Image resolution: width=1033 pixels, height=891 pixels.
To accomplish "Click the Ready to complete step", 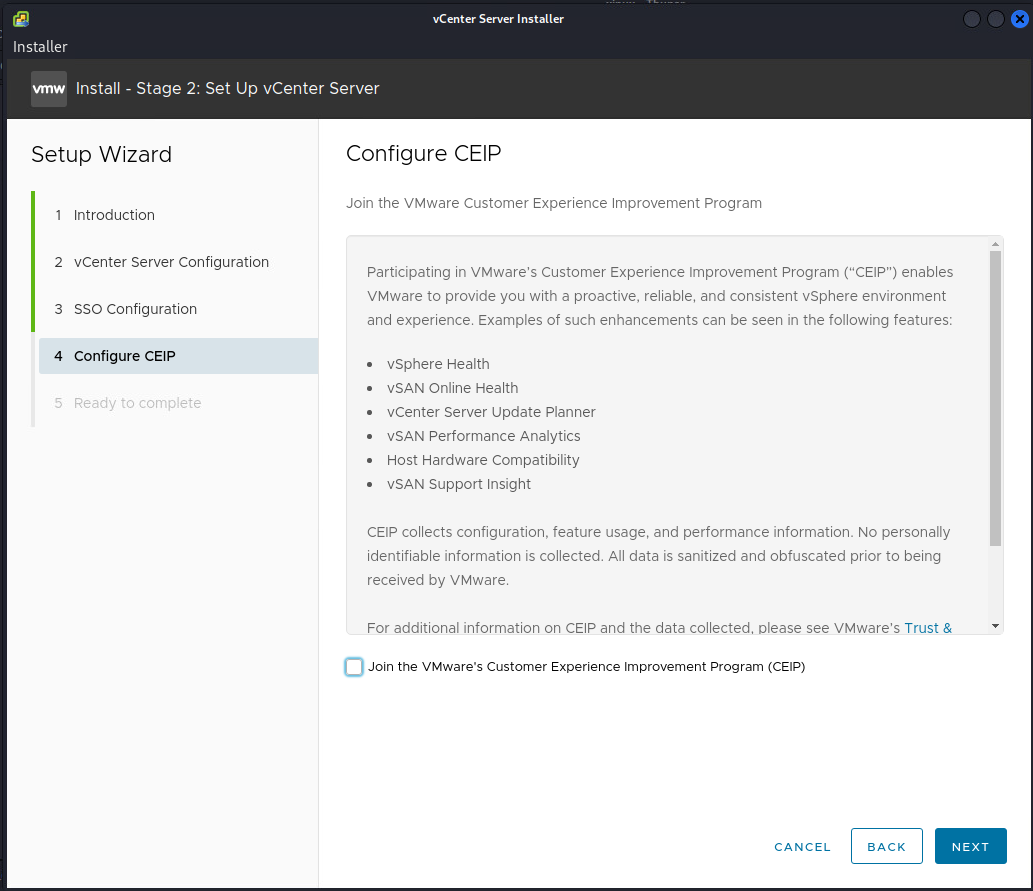I will point(137,403).
